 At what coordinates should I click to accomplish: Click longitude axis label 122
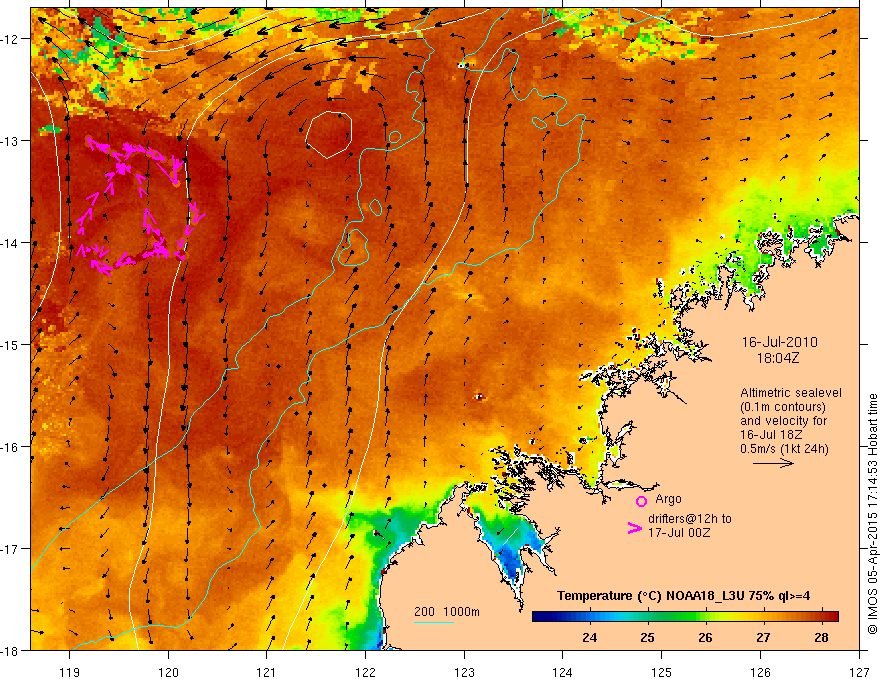pos(365,672)
